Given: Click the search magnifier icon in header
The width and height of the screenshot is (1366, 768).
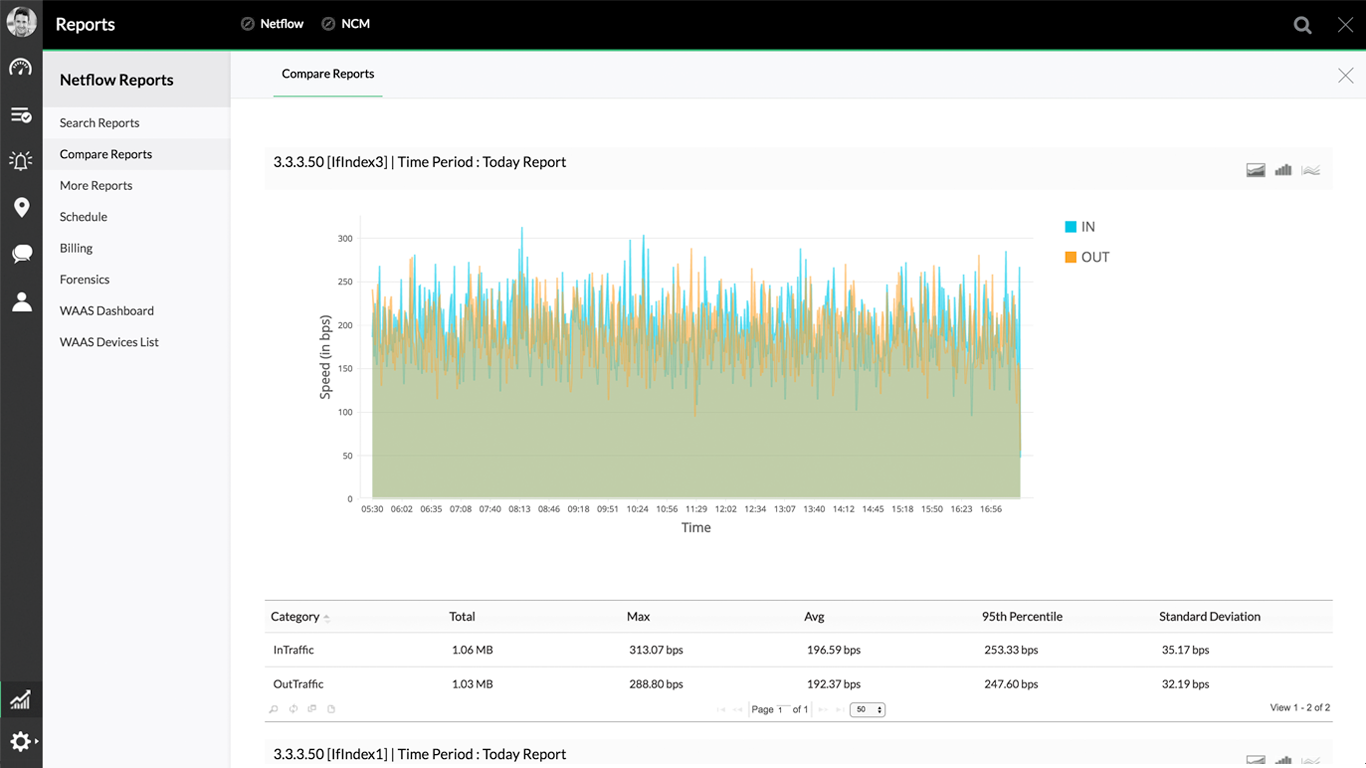Looking at the screenshot, I should click(1302, 25).
